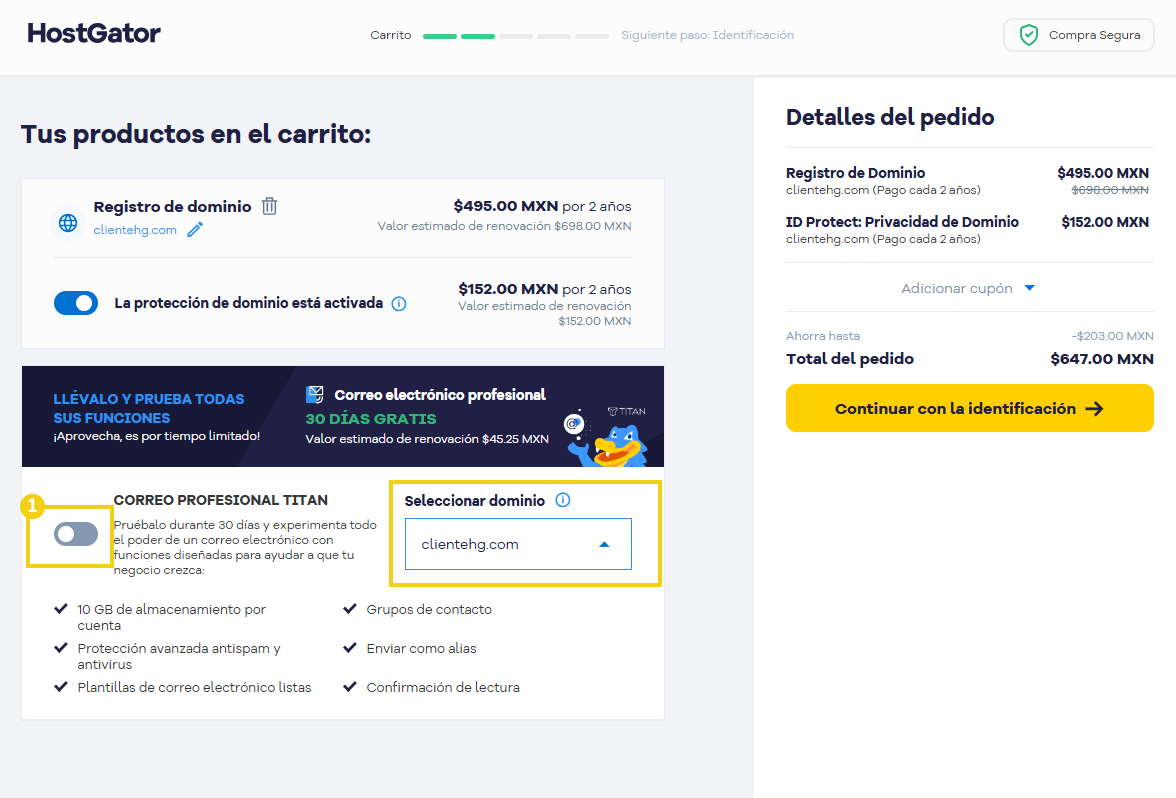Click Total del pedido $647.00 MXN amount
This screenshot has height=798, width=1176.
click(x=1102, y=358)
